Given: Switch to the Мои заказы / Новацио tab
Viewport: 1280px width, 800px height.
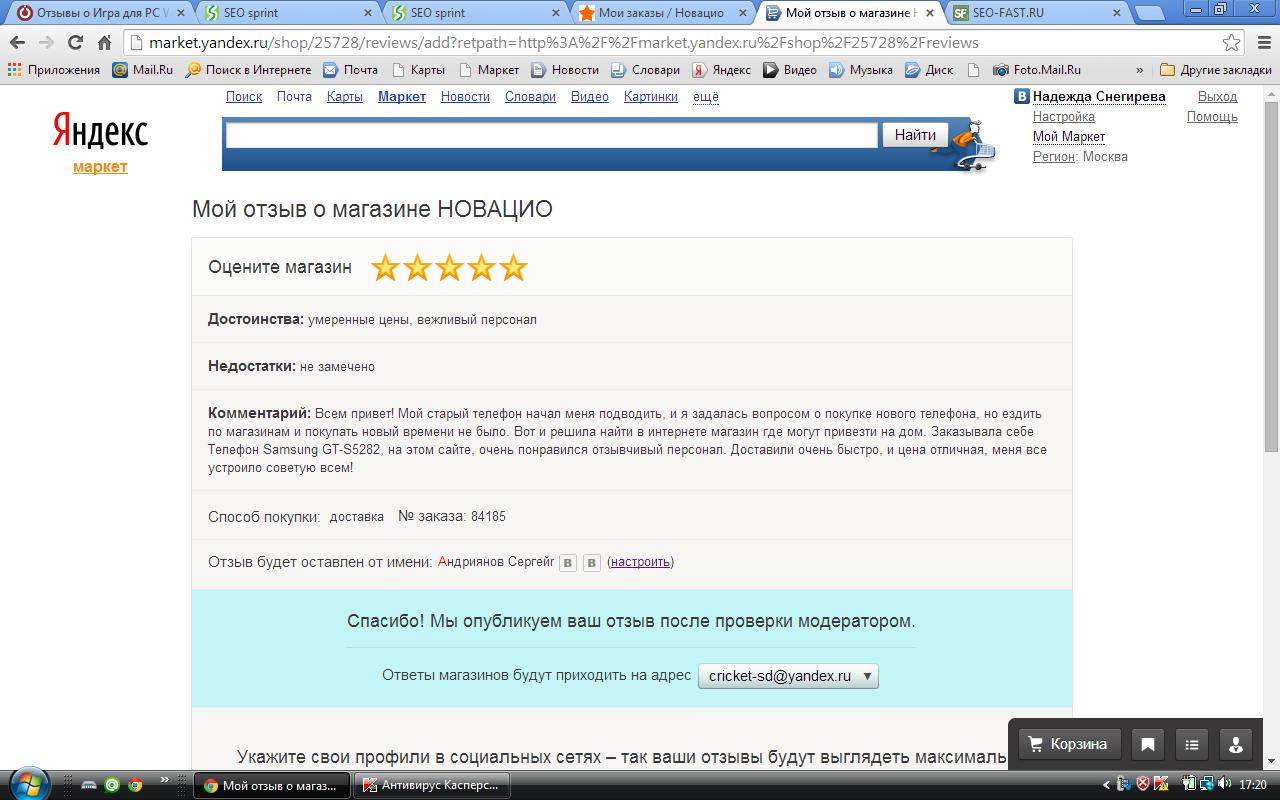Looking at the screenshot, I should 660,13.
